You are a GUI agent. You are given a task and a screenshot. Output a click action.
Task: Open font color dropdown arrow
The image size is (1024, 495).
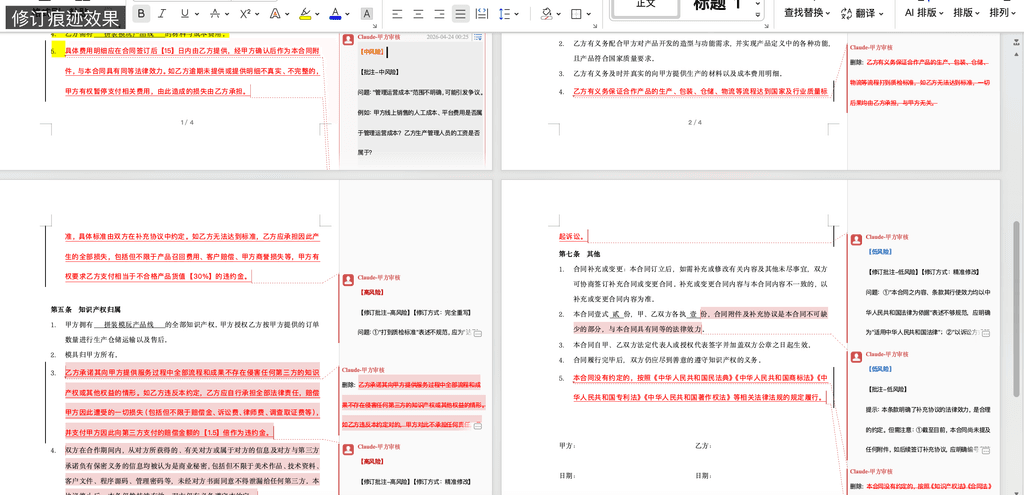coord(349,14)
